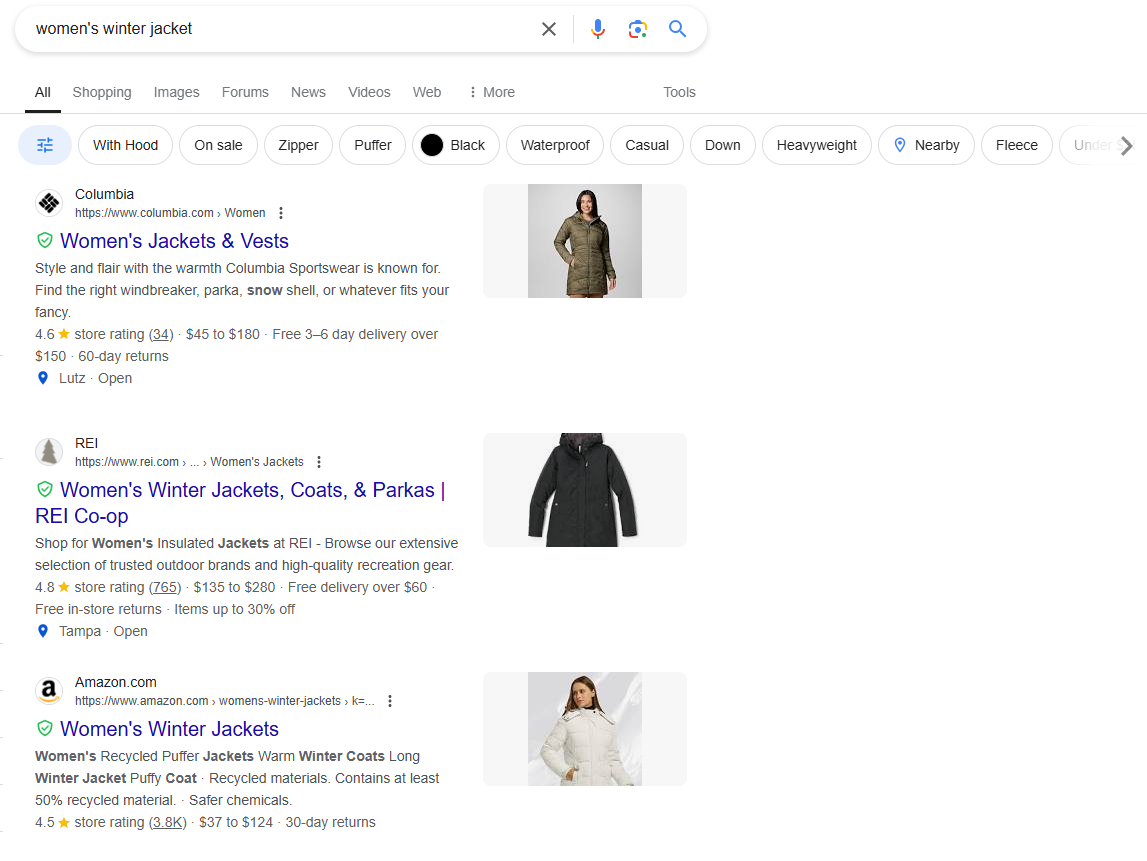Toggle the Nearby filter chip
1147x861 pixels.
click(926, 145)
